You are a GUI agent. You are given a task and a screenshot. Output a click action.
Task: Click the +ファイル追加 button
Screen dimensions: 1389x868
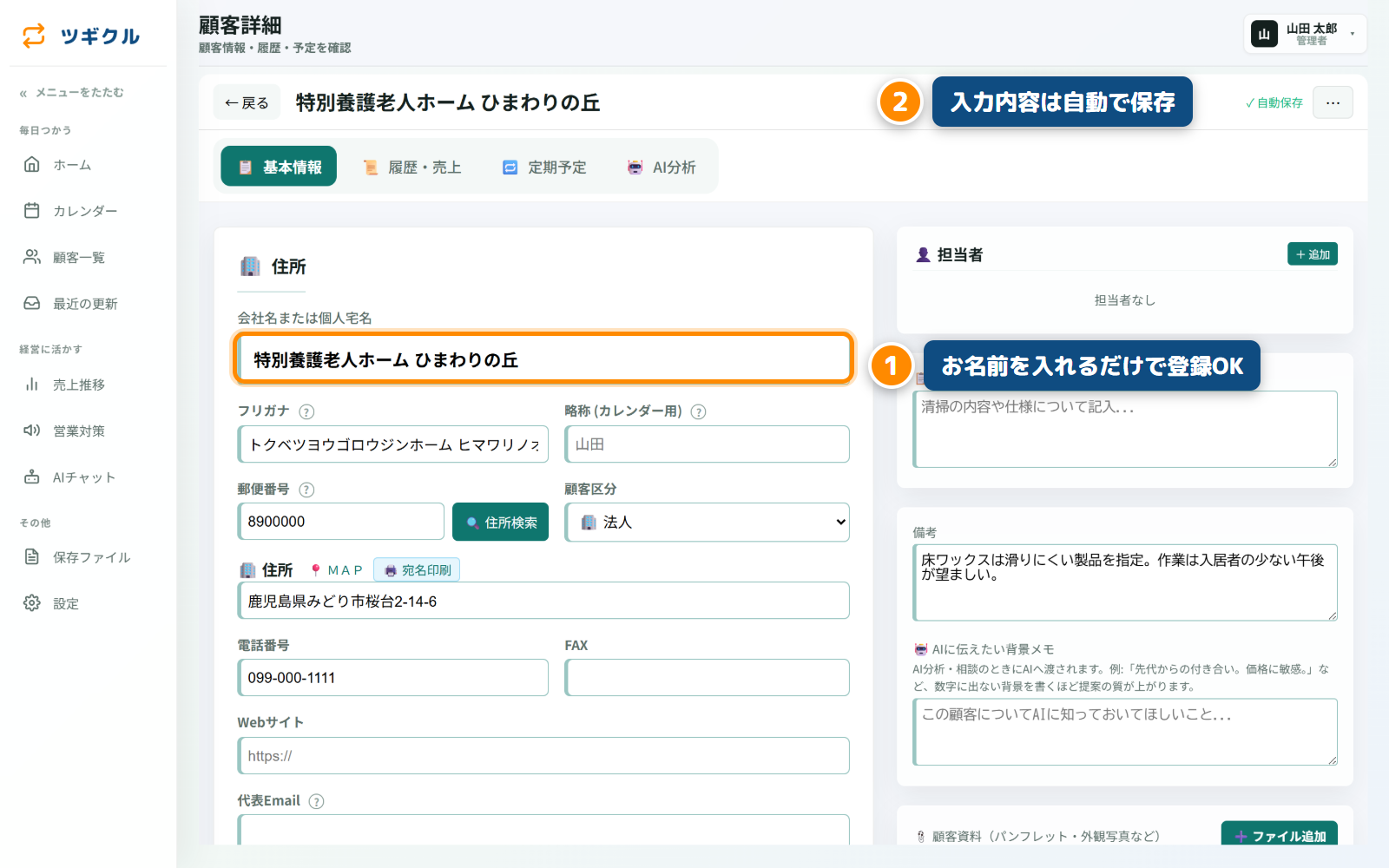coord(1280,834)
